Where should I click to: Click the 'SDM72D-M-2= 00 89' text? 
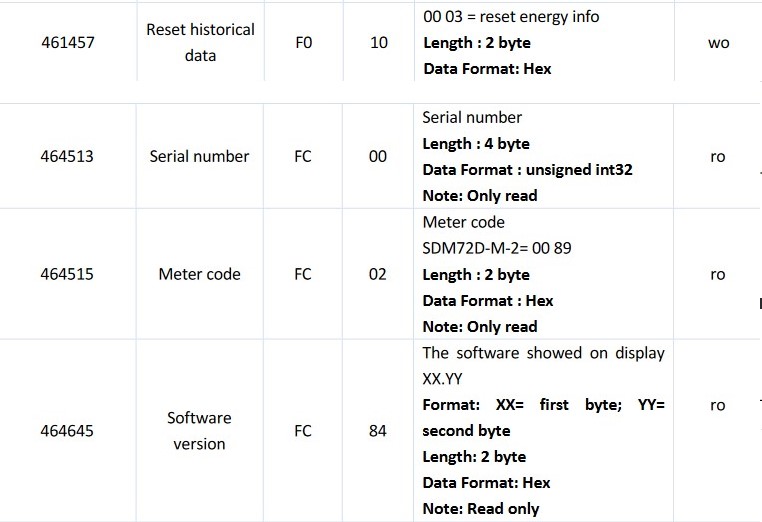pyautogui.click(x=497, y=248)
